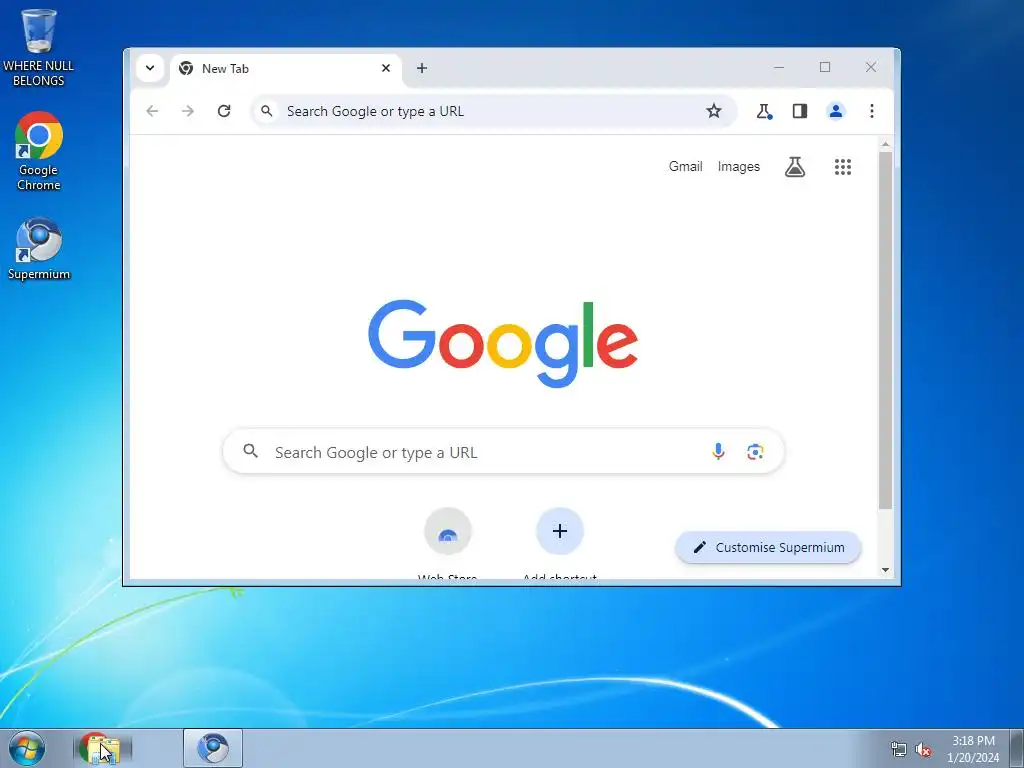
Task: Open the muted volume tray icon
Action: tap(922, 750)
